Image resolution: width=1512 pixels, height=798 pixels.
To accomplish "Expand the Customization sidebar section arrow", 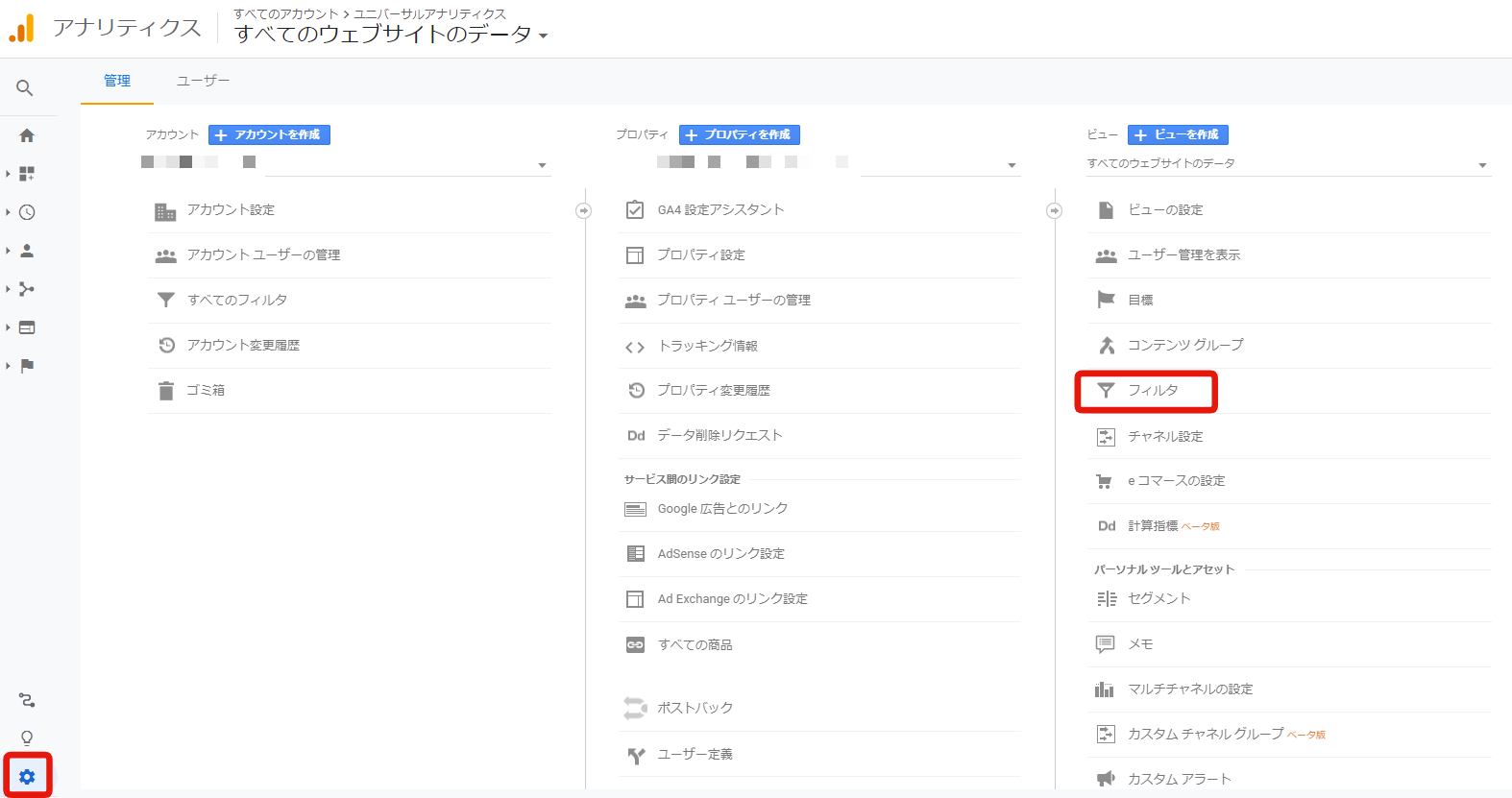I will click(x=8, y=174).
